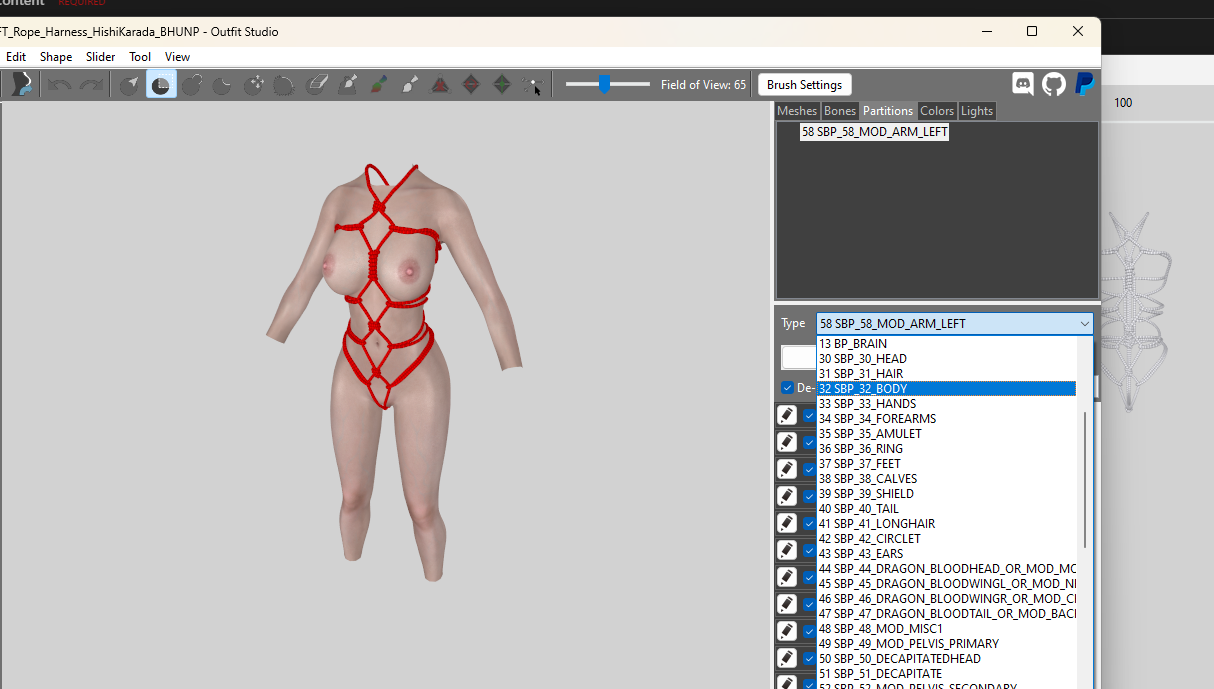Select the move brush with arrows
This screenshot has height=689, width=1214.
click(254, 85)
